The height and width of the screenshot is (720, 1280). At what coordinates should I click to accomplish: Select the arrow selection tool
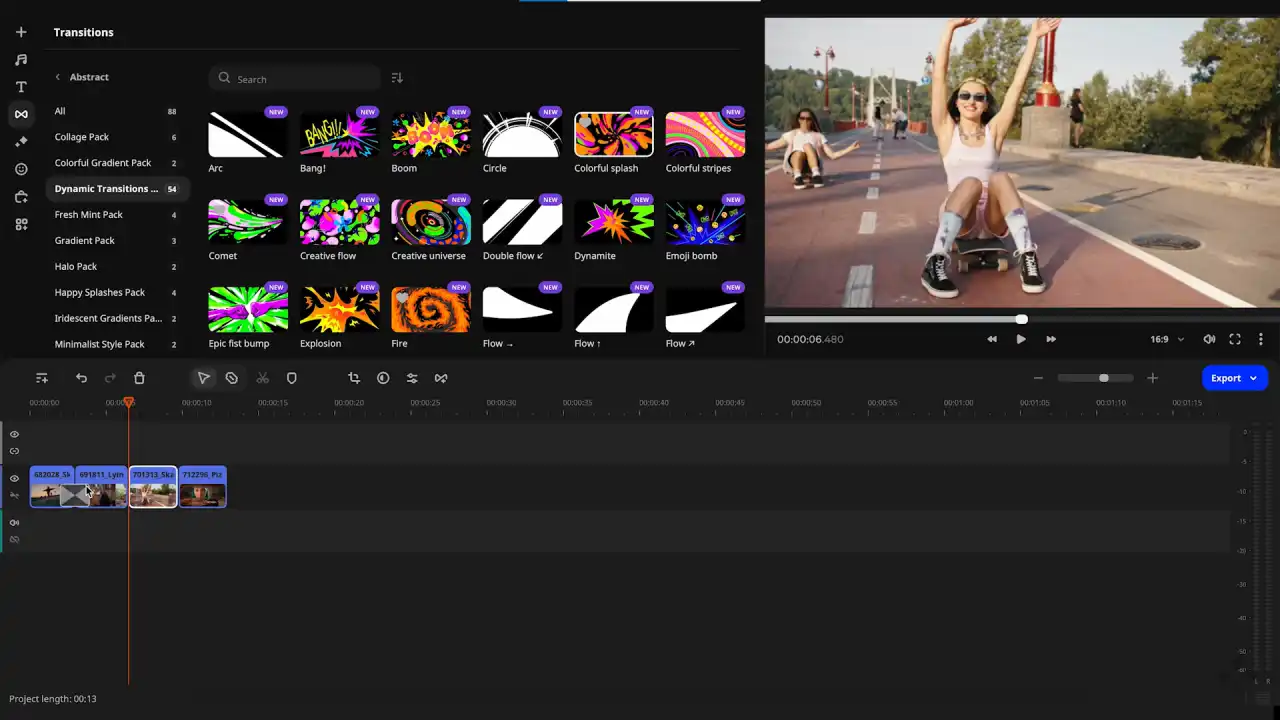click(x=203, y=378)
